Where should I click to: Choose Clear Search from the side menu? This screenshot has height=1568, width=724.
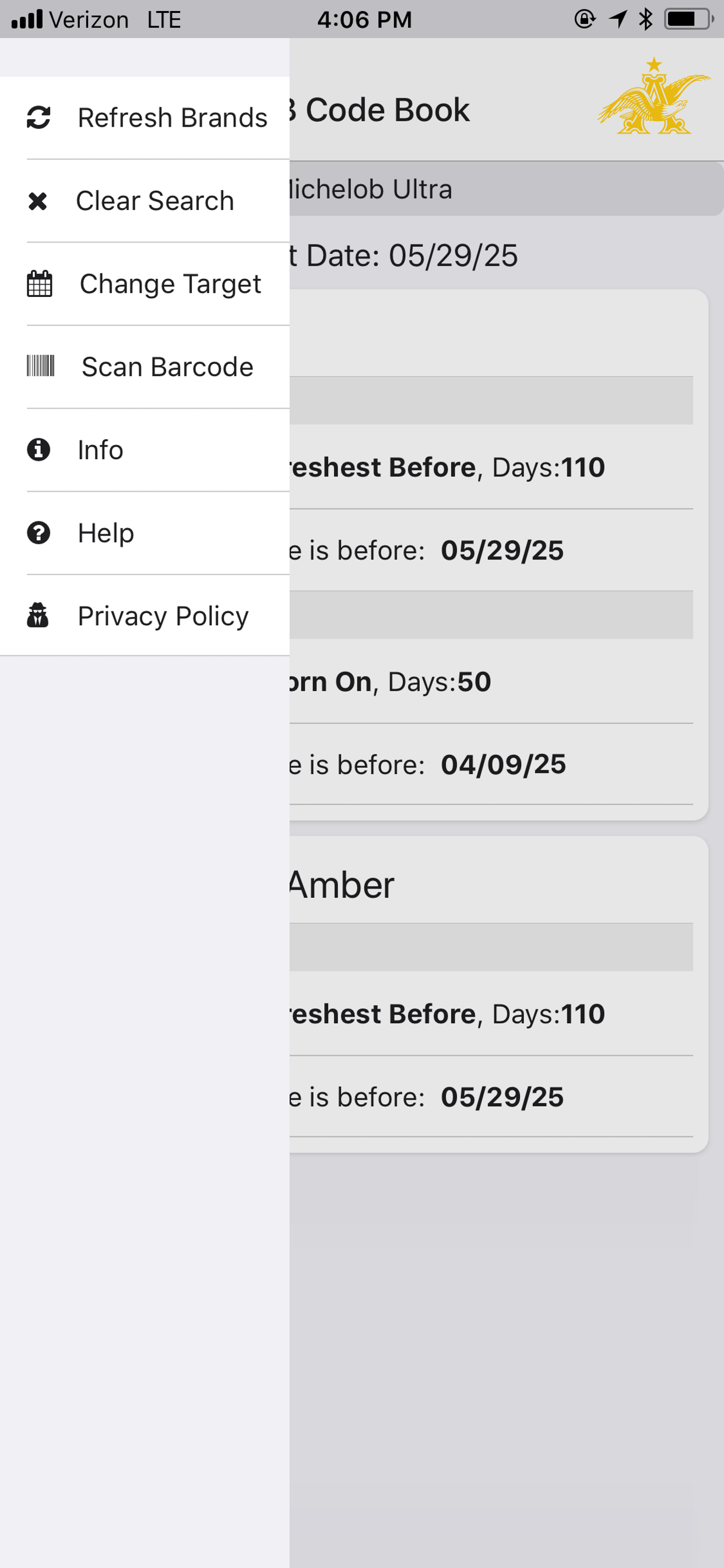[x=145, y=201]
